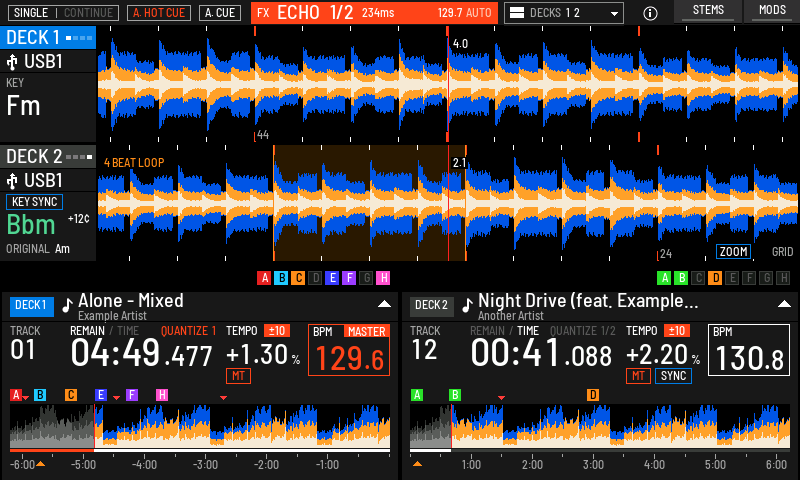Select DECK1 label in track panel
Screen dimensions: 800x480
[x=31, y=306]
